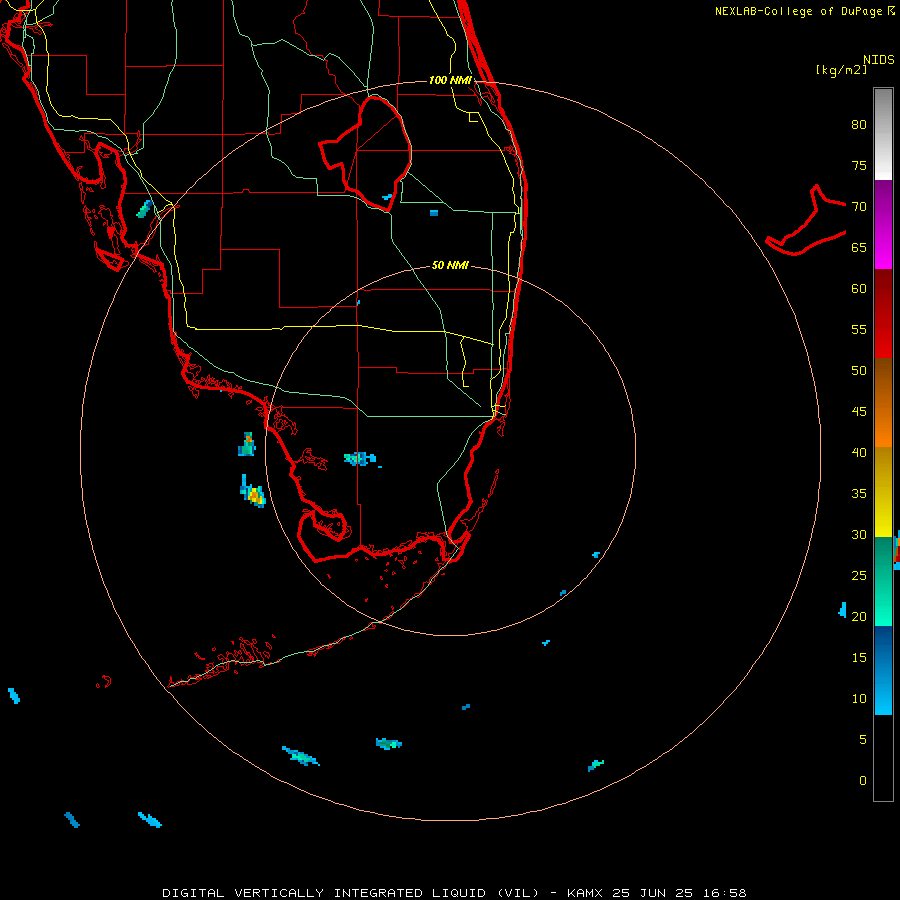Viewport: 900px width, 900px height.
Task: Click the scale value 40
Action: point(859,452)
